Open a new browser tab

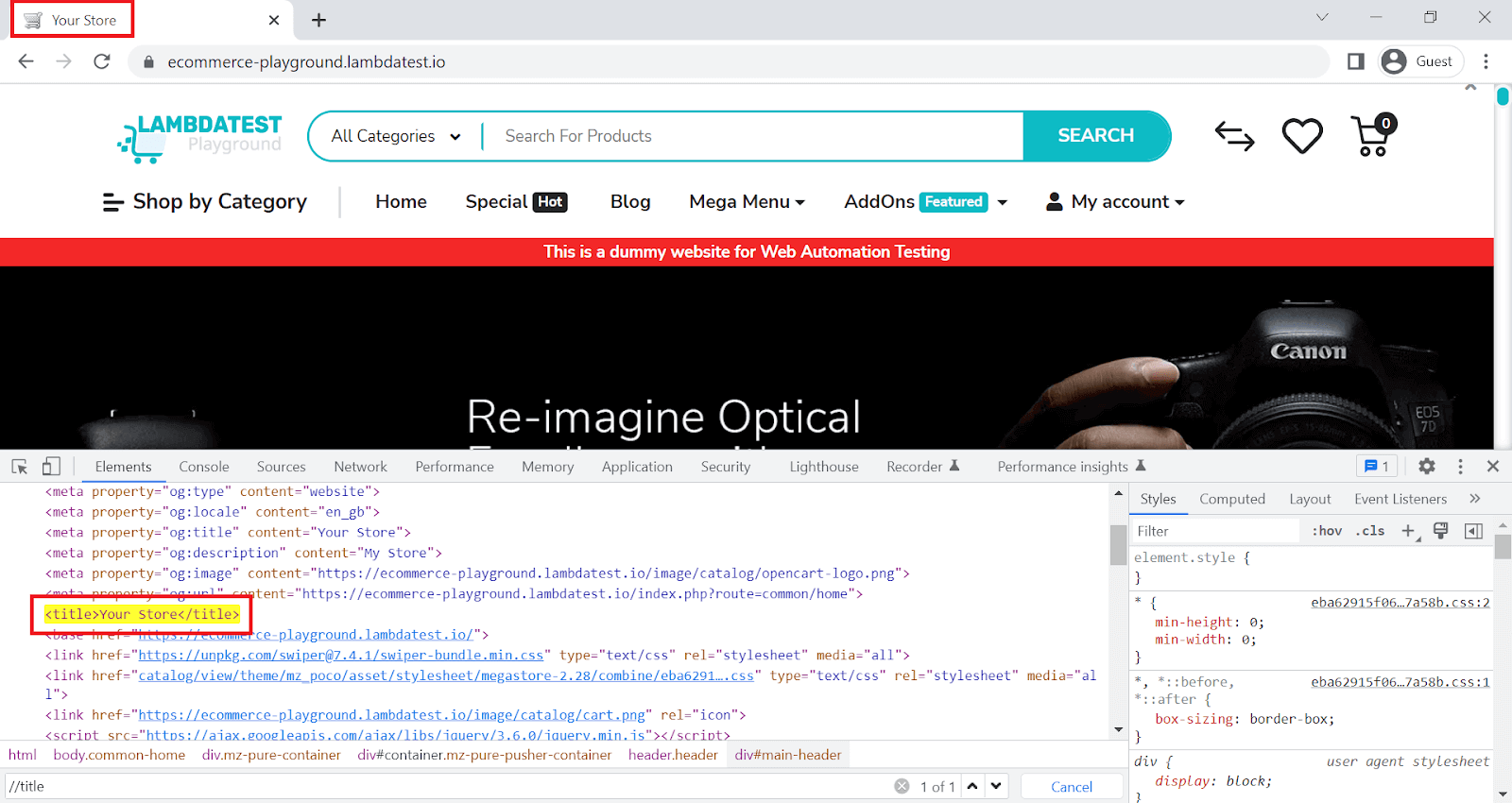tap(319, 20)
